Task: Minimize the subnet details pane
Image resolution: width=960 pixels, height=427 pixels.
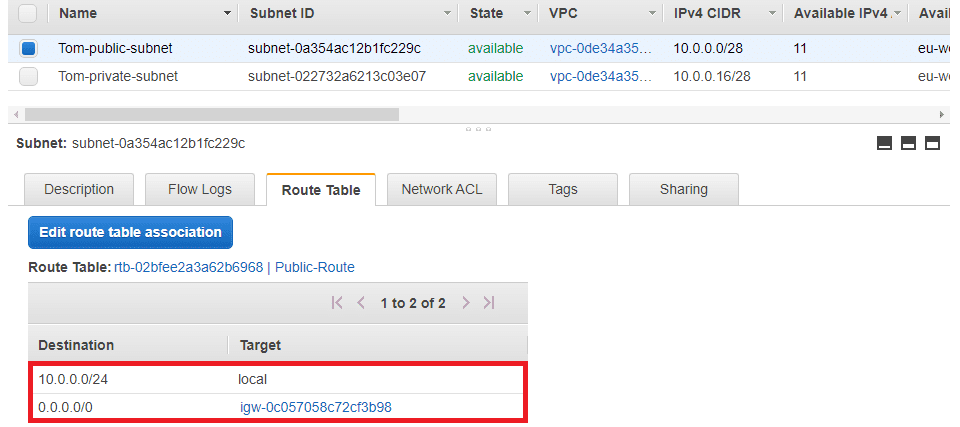Action: pos(884,143)
